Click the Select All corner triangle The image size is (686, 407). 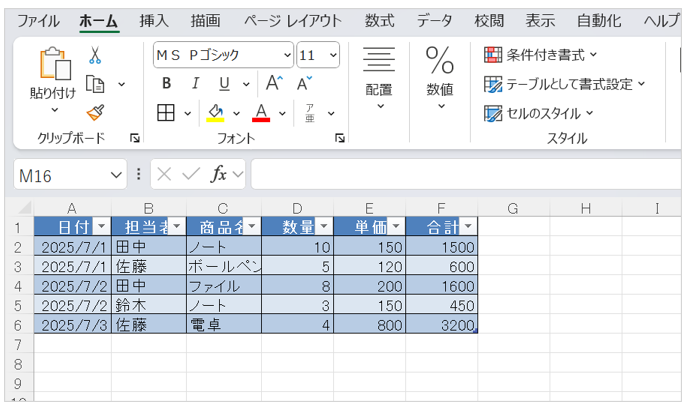(x=23, y=207)
